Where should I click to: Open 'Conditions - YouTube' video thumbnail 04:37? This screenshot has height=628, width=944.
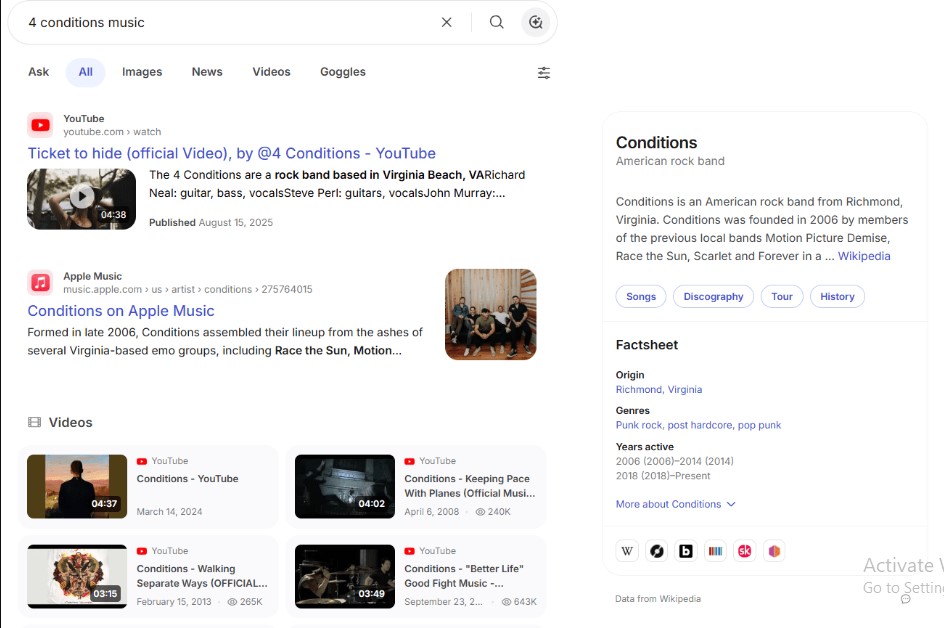tap(77, 487)
